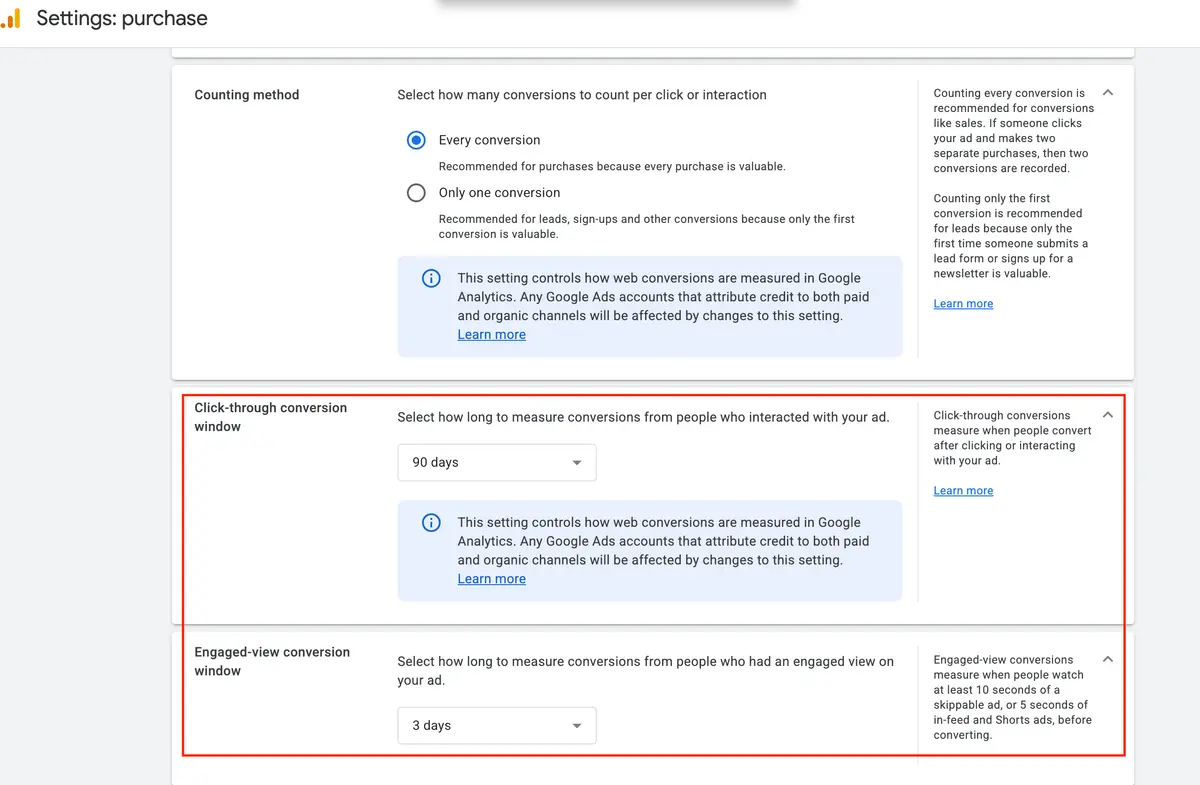Click the Counting method section label
The width and height of the screenshot is (1200, 785).
point(247,95)
